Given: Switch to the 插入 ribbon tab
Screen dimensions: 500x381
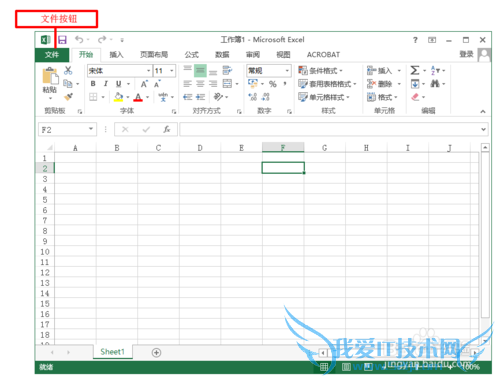Looking at the screenshot, I should pyautogui.click(x=116, y=55).
